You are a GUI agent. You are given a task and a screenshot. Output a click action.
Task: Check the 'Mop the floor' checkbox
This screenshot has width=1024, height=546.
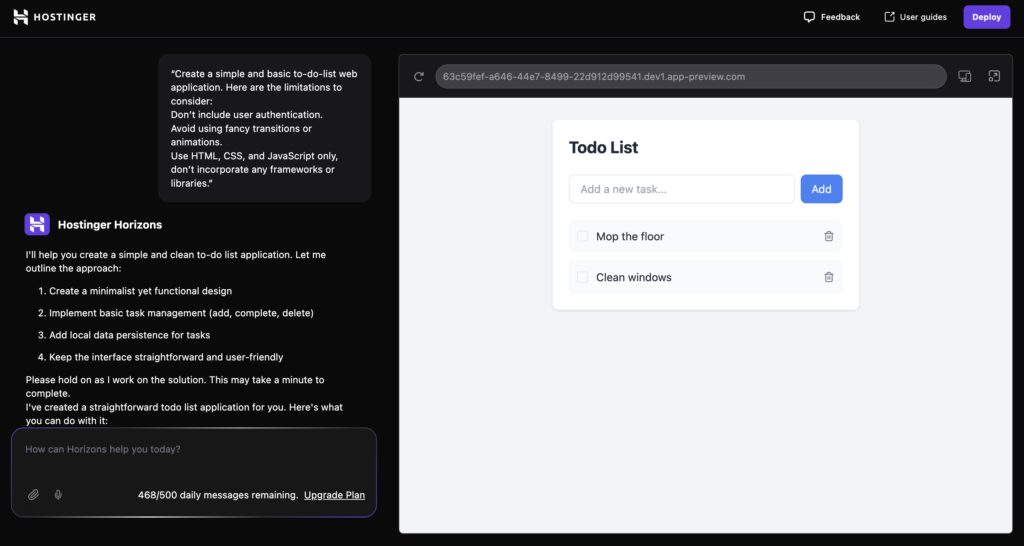click(x=582, y=236)
